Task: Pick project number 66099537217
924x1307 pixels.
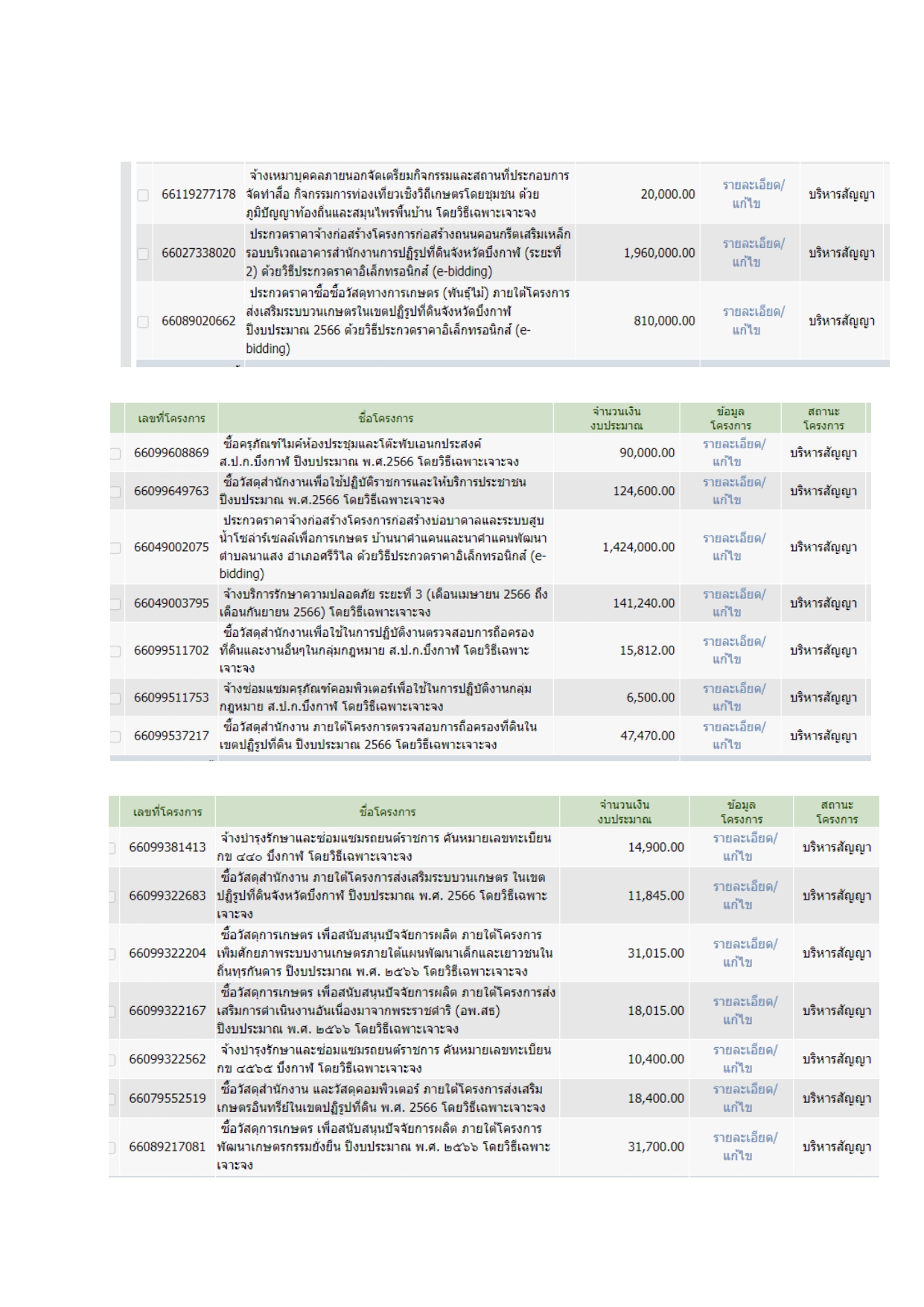Action: point(171,736)
